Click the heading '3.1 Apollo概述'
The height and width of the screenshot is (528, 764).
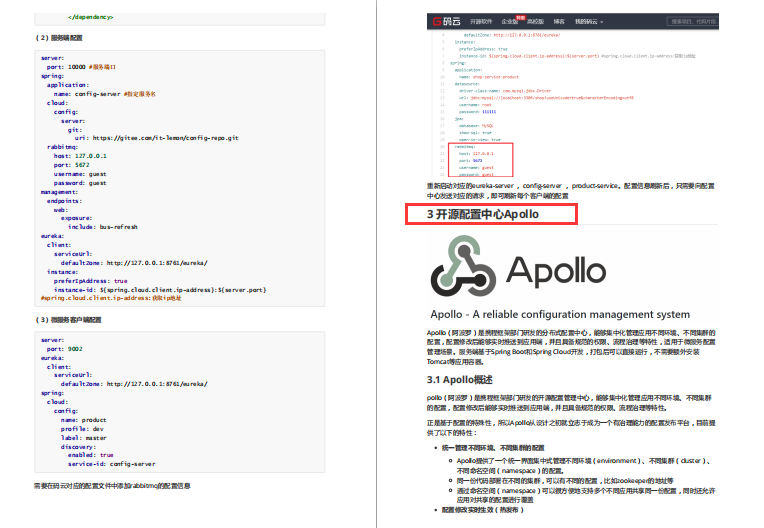pyautogui.click(x=459, y=379)
